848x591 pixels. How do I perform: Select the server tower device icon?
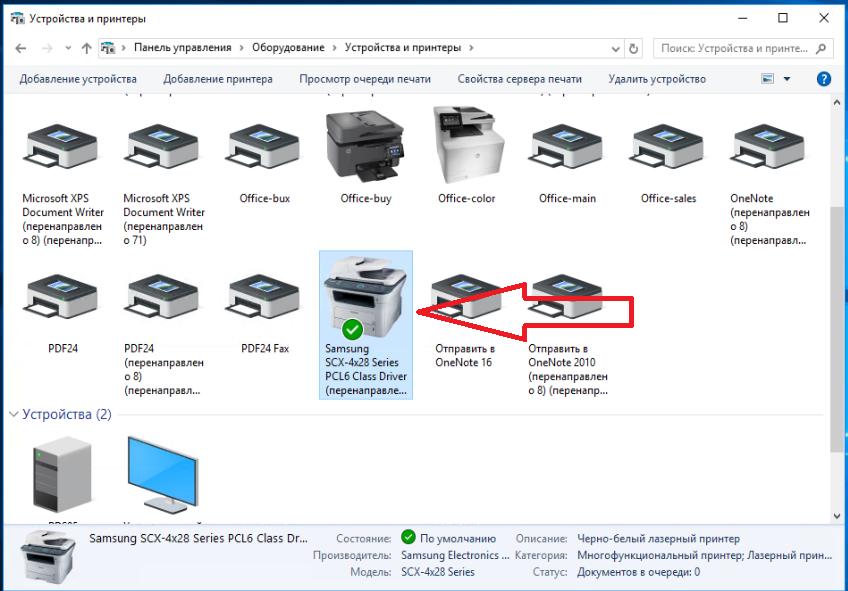point(63,475)
